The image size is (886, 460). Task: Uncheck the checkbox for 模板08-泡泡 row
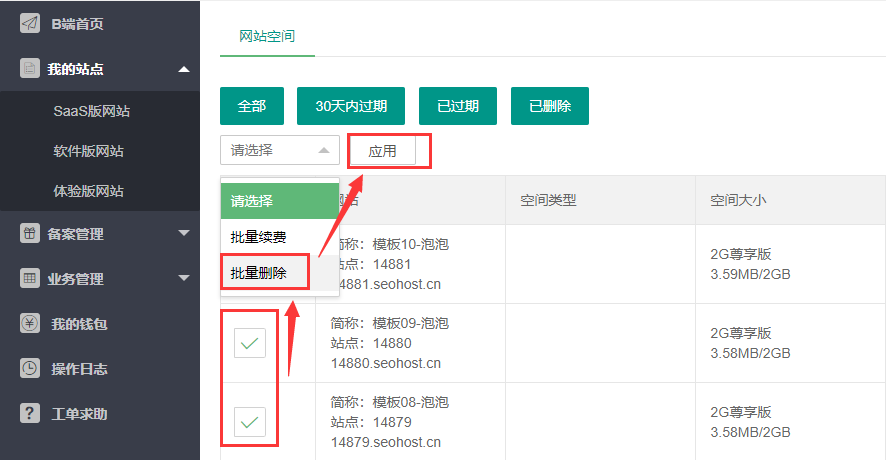tap(250, 421)
